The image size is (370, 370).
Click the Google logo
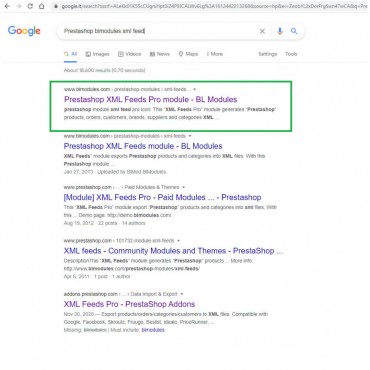24,31
